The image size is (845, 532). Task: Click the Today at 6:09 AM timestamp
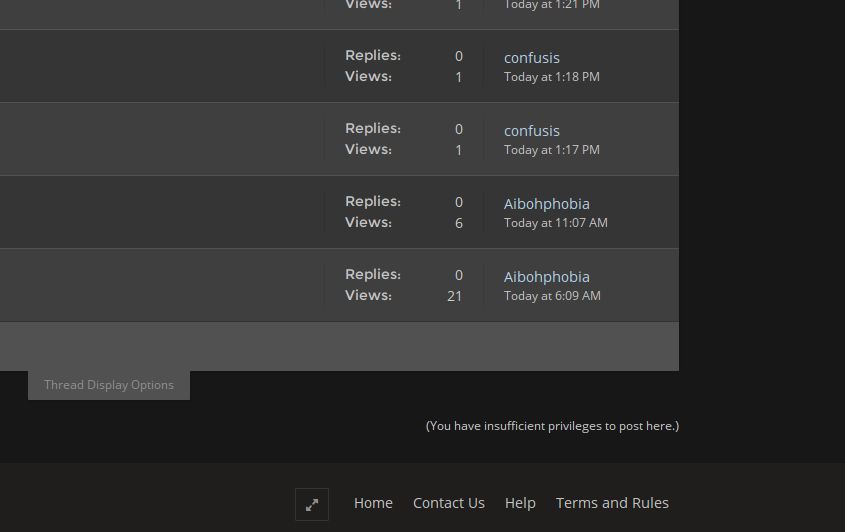click(552, 296)
